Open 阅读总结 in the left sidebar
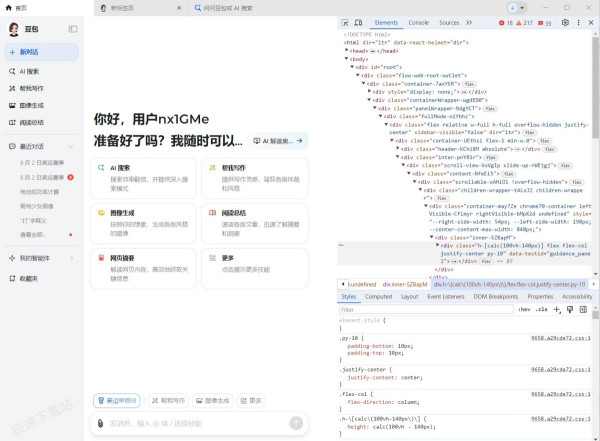The width and height of the screenshot is (600, 441). pos(41,122)
